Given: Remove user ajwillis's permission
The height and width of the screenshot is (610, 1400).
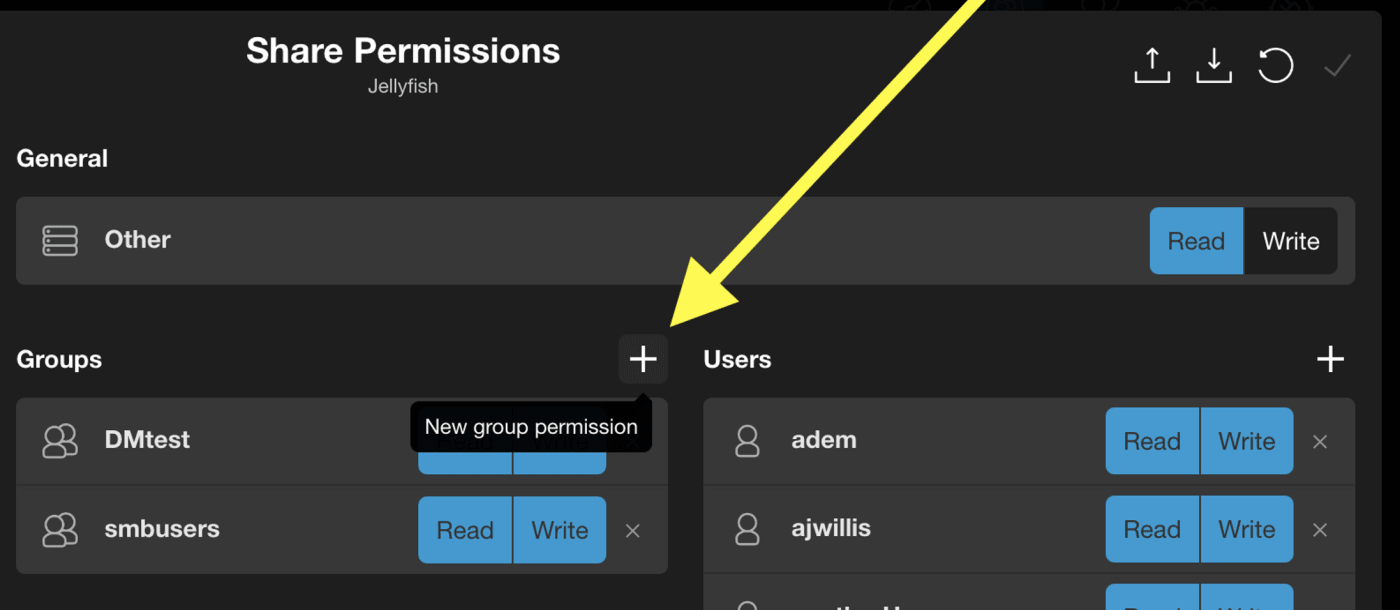Looking at the screenshot, I should click(1320, 530).
